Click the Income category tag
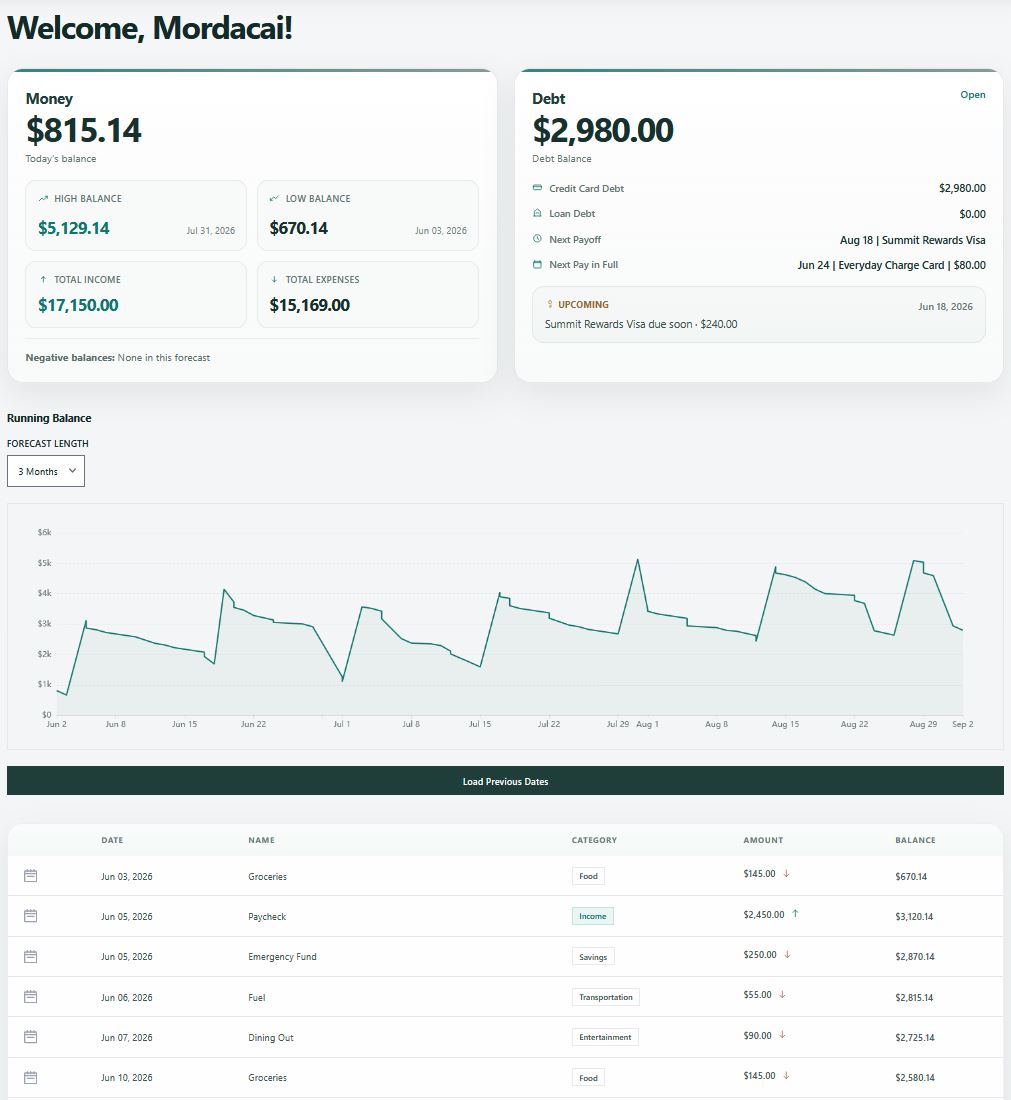Viewport: 1011px width, 1100px height. point(592,916)
